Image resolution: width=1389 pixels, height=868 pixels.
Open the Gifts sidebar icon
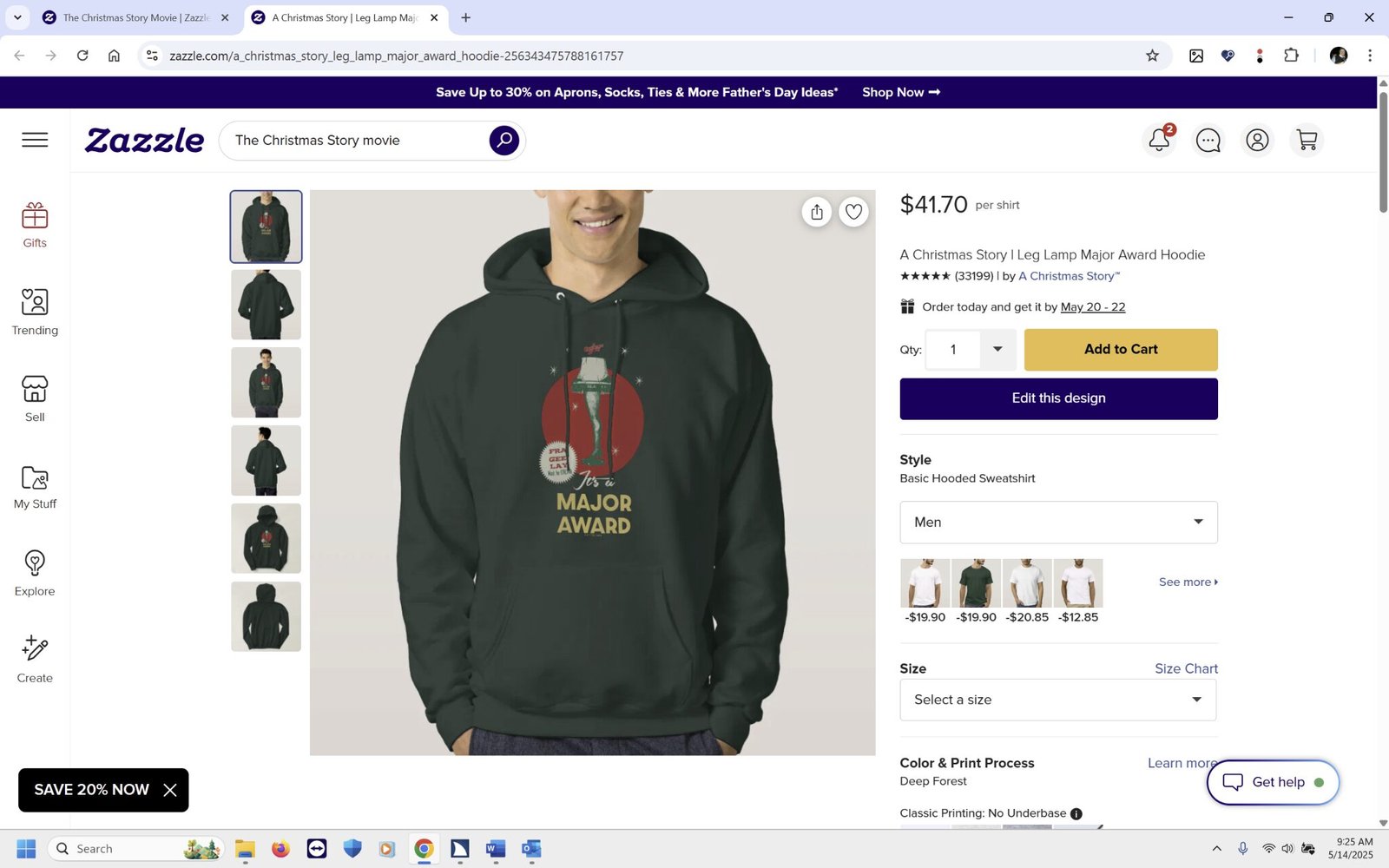[x=35, y=225]
